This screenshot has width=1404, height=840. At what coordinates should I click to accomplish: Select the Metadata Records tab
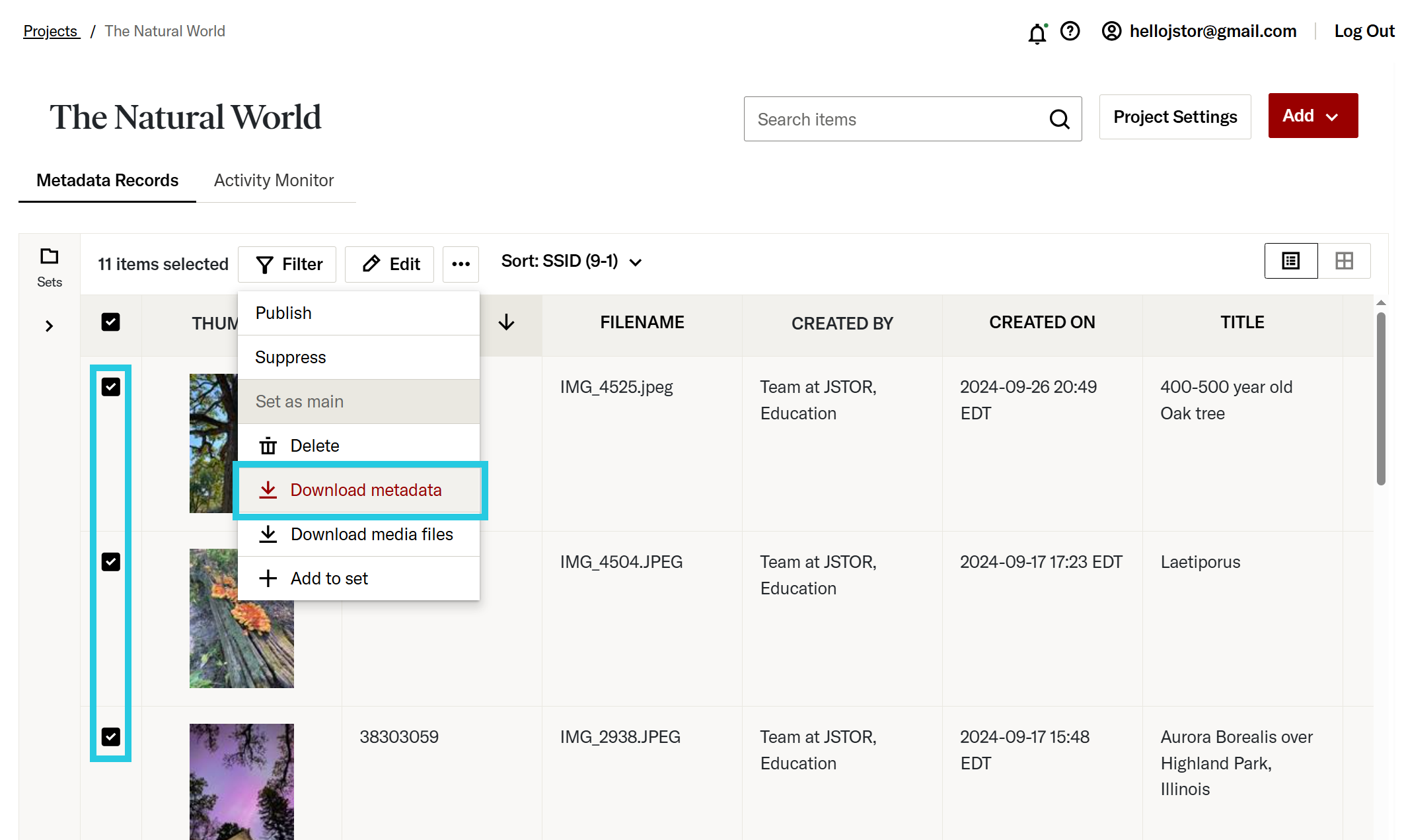(107, 180)
